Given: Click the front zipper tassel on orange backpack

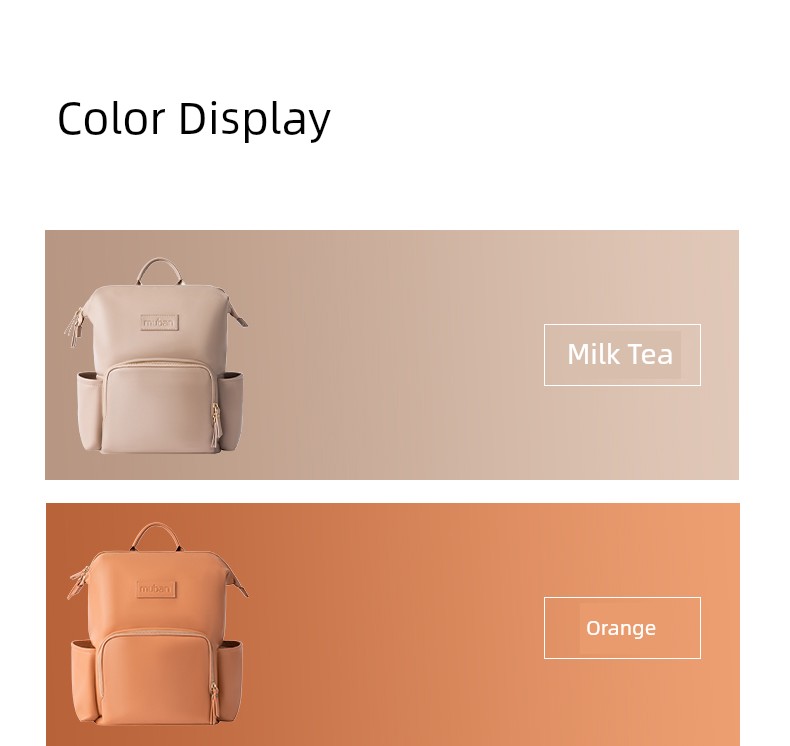Looking at the screenshot, I should coord(214,704).
